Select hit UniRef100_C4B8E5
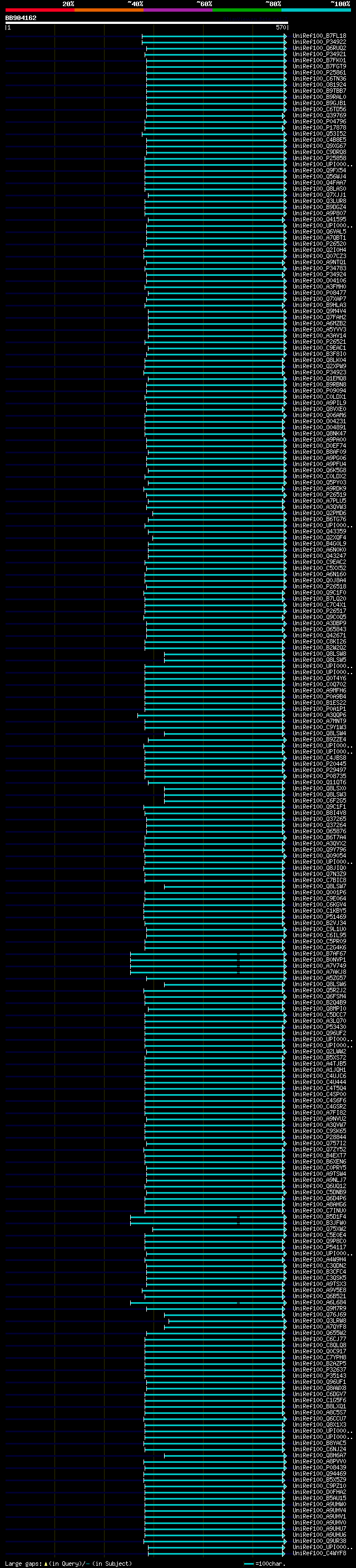The width and height of the screenshot is (356, 1568). click(x=319, y=140)
